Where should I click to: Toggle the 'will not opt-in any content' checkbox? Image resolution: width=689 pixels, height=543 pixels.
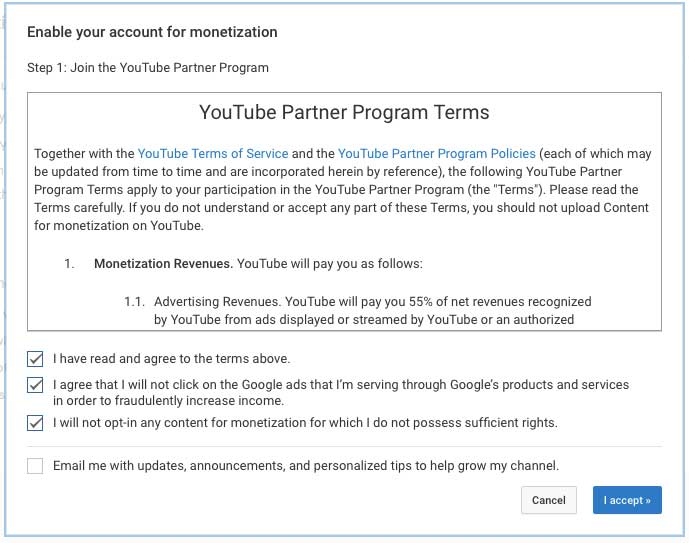(35, 423)
